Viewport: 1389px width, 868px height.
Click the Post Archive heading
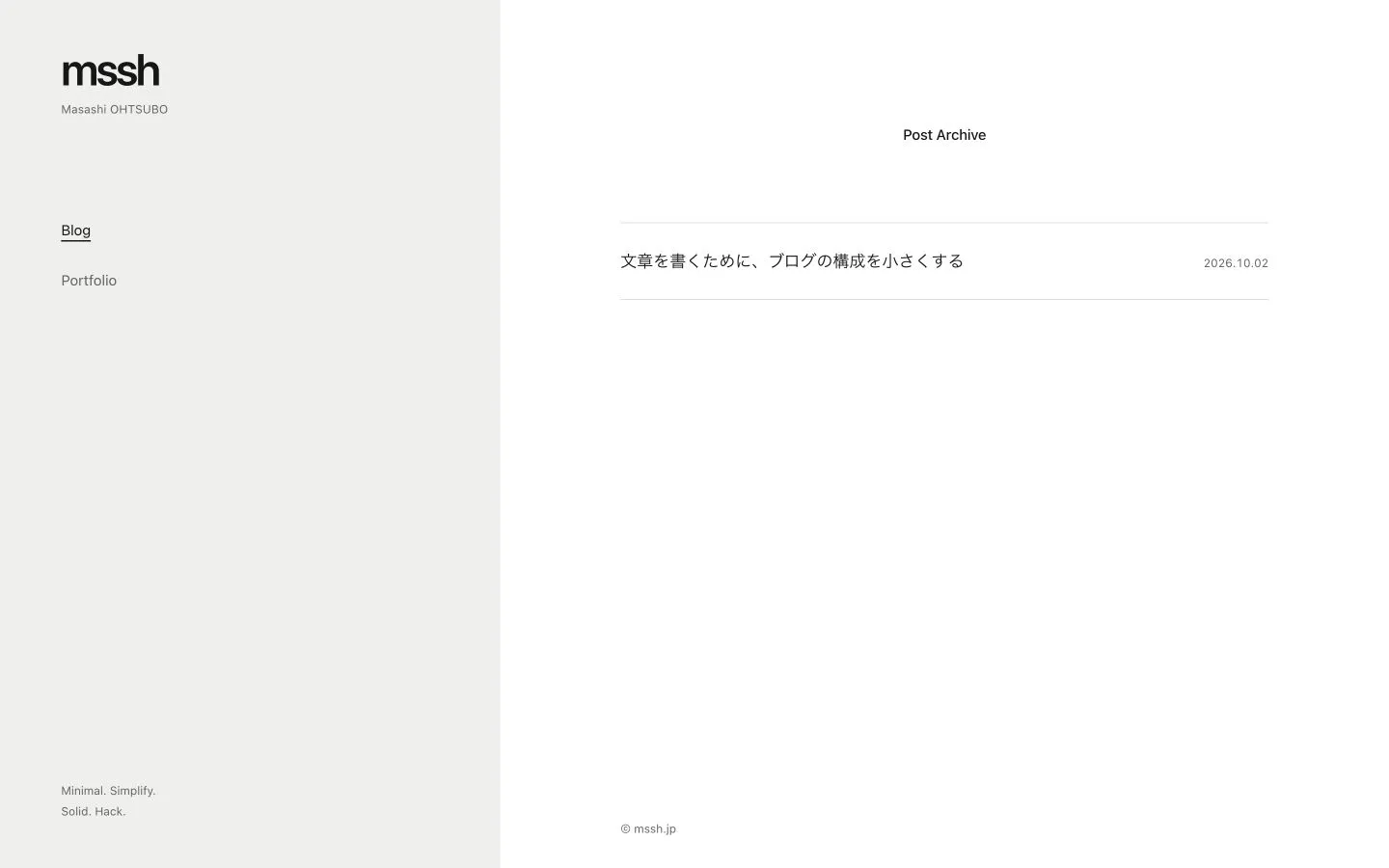(x=944, y=135)
